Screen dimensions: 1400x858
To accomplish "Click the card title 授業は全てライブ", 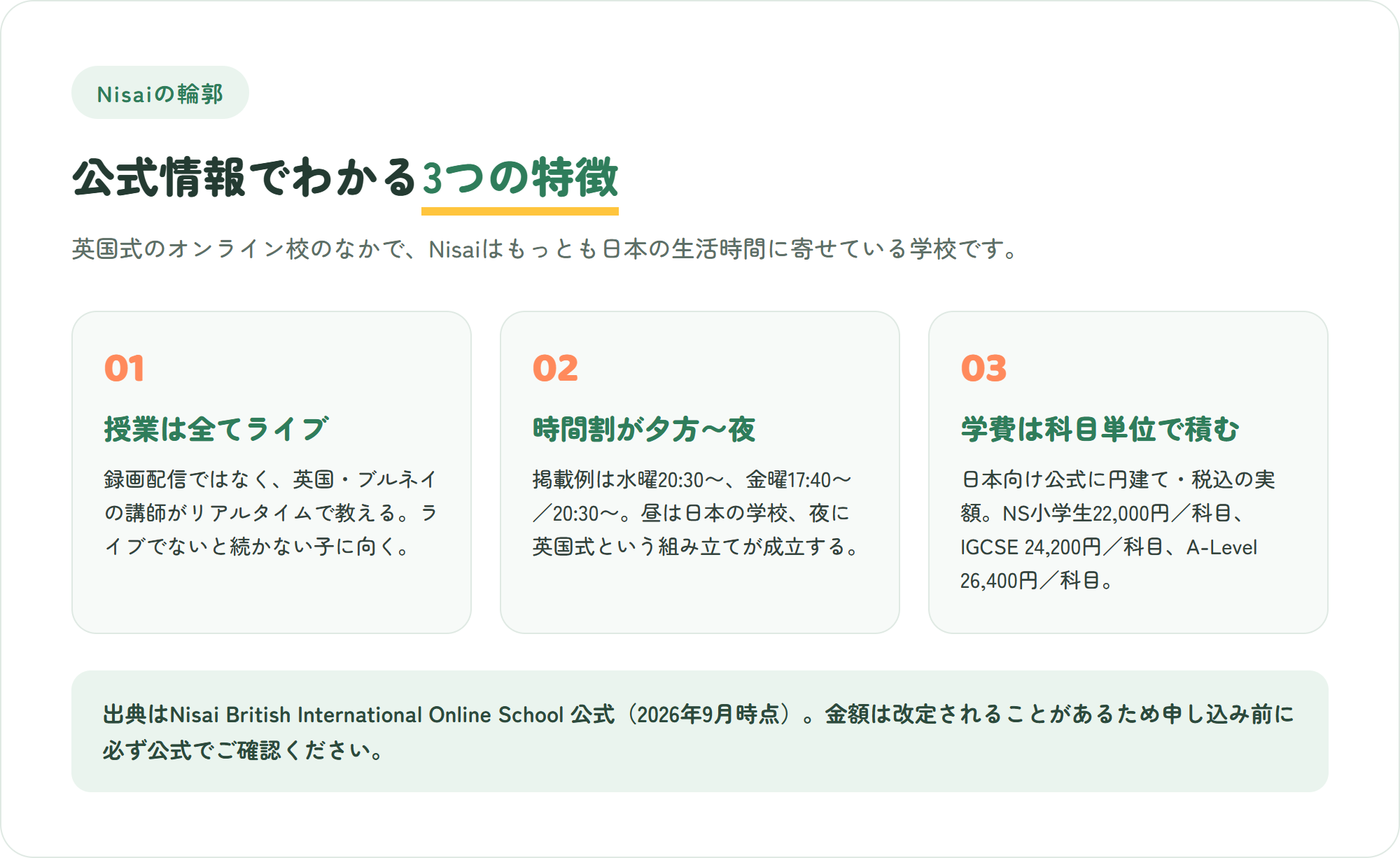I will tap(216, 429).
